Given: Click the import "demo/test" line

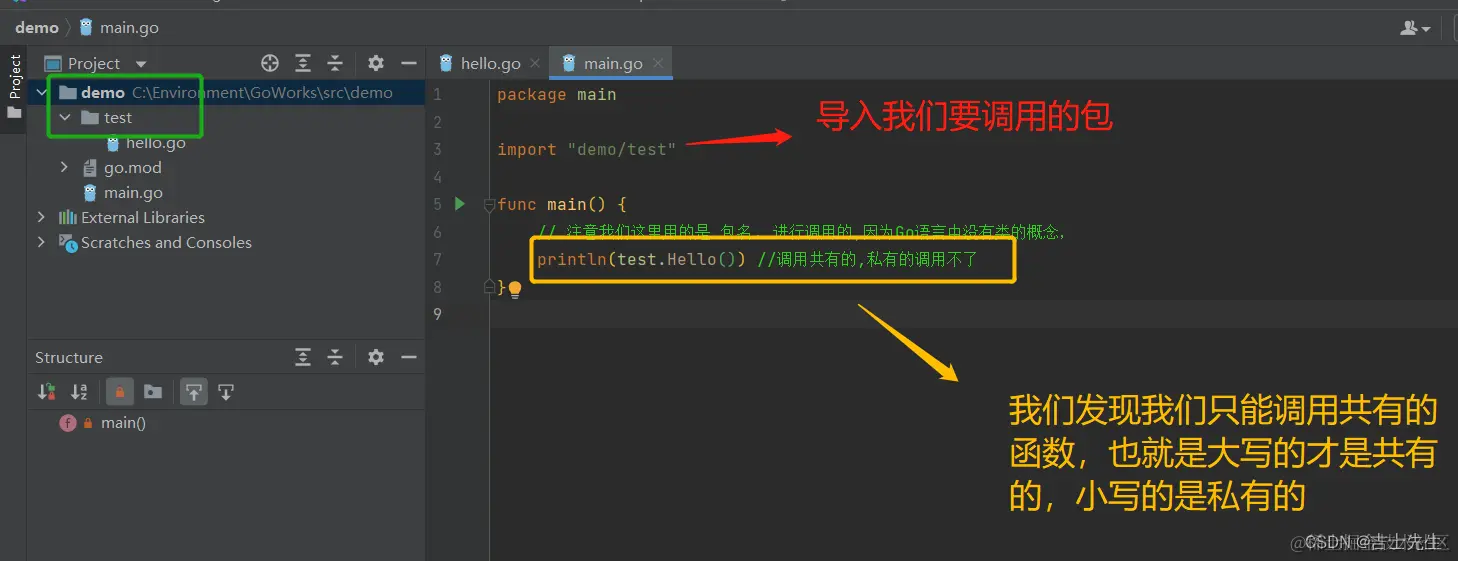Looking at the screenshot, I should (x=586, y=150).
